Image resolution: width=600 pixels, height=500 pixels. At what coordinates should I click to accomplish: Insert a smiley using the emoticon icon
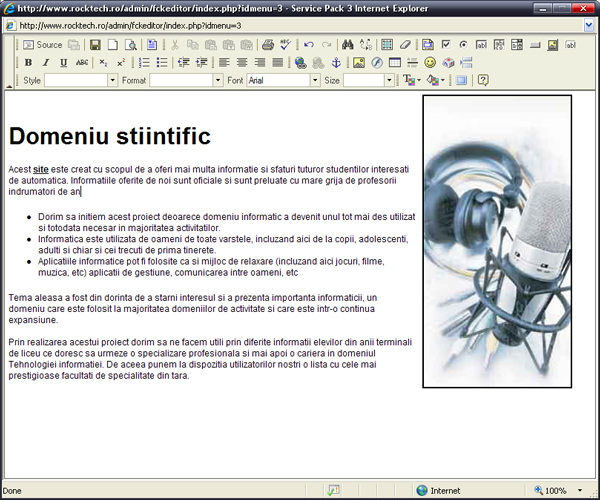430,62
